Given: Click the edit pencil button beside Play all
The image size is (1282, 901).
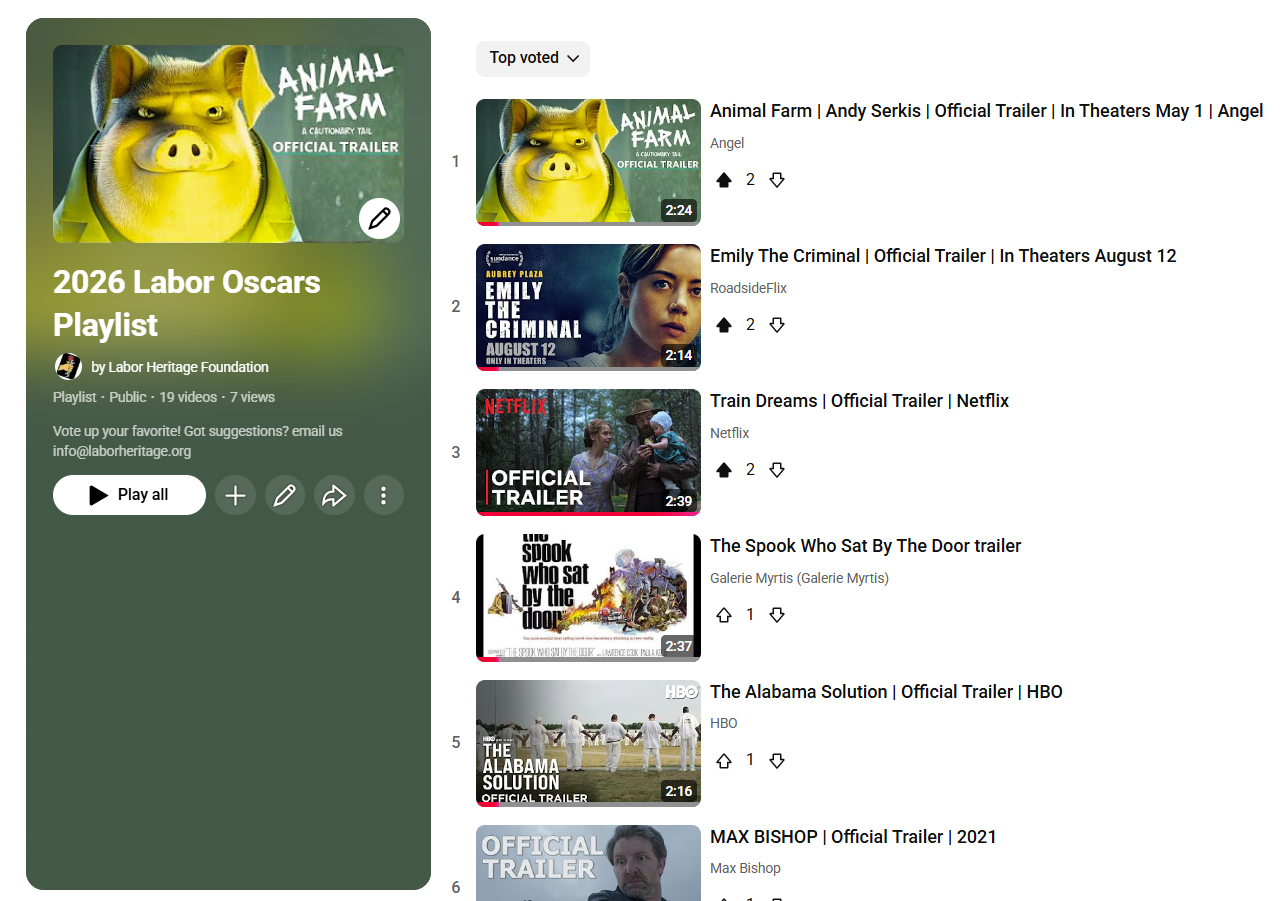Looking at the screenshot, I should pyautogui.click(x=285, y=495).
